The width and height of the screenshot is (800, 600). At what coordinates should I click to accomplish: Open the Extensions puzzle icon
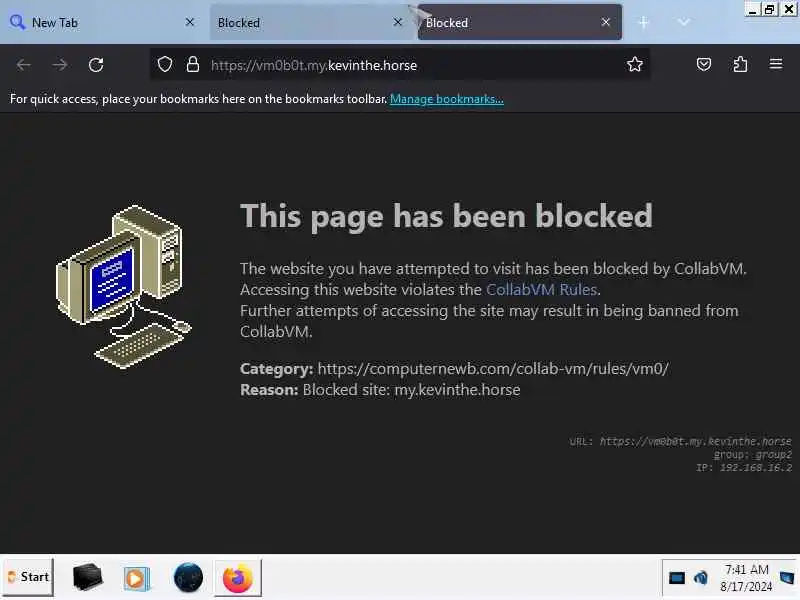click(x=740, y=64)
